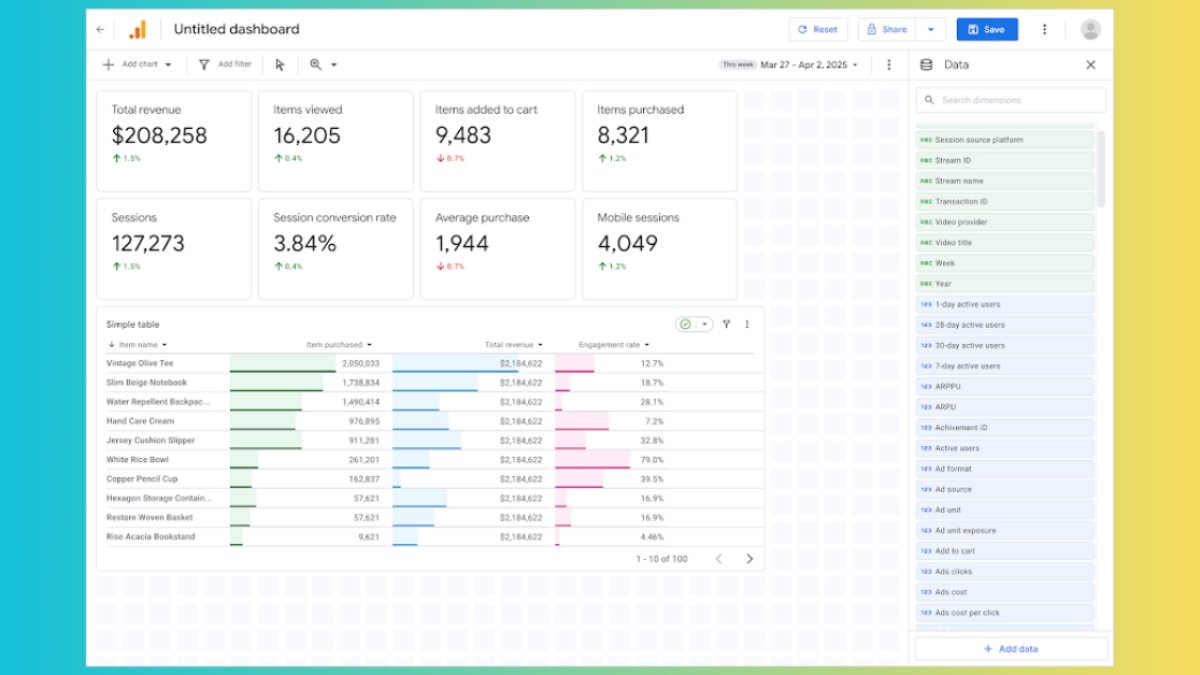Open the Total revenue column dropdown
Viewport: 1200px width, 675px height.
(540, 345)
